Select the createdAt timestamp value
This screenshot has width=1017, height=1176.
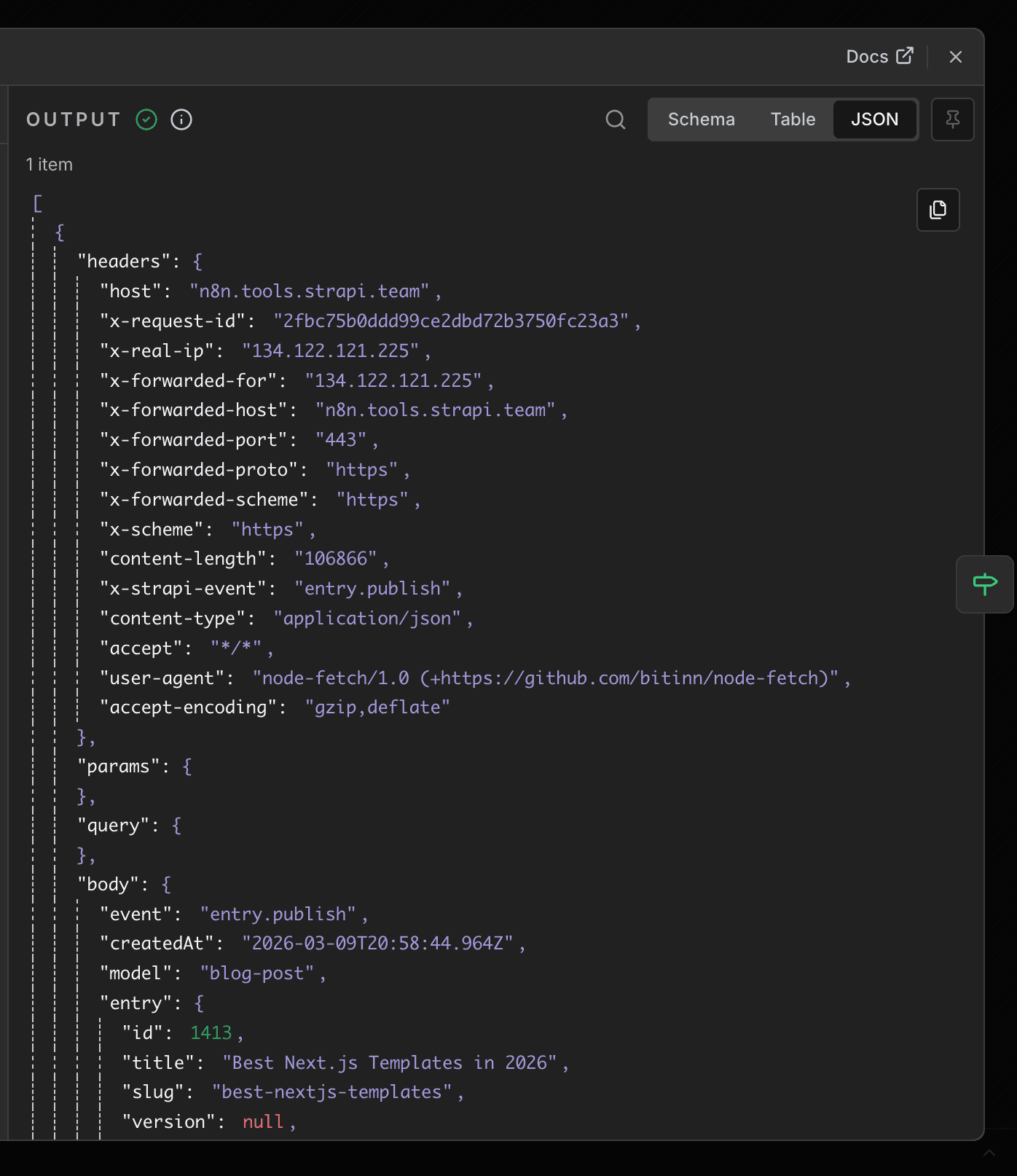[377, 944]
